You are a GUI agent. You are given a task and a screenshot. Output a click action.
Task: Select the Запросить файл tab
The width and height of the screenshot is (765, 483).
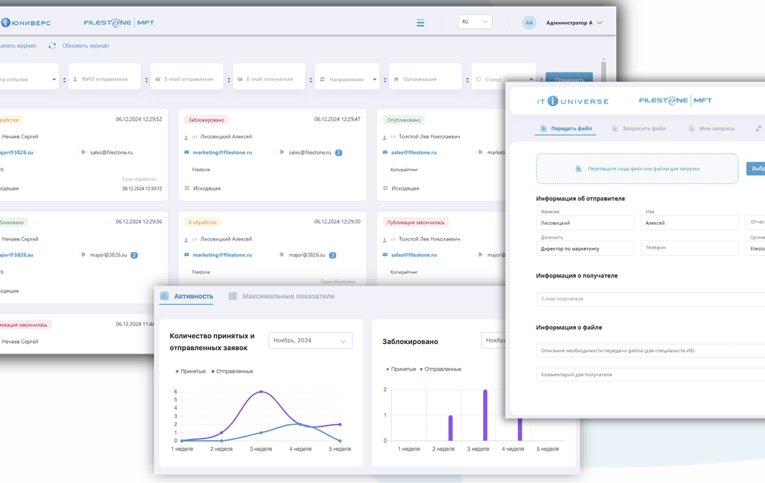639,128
